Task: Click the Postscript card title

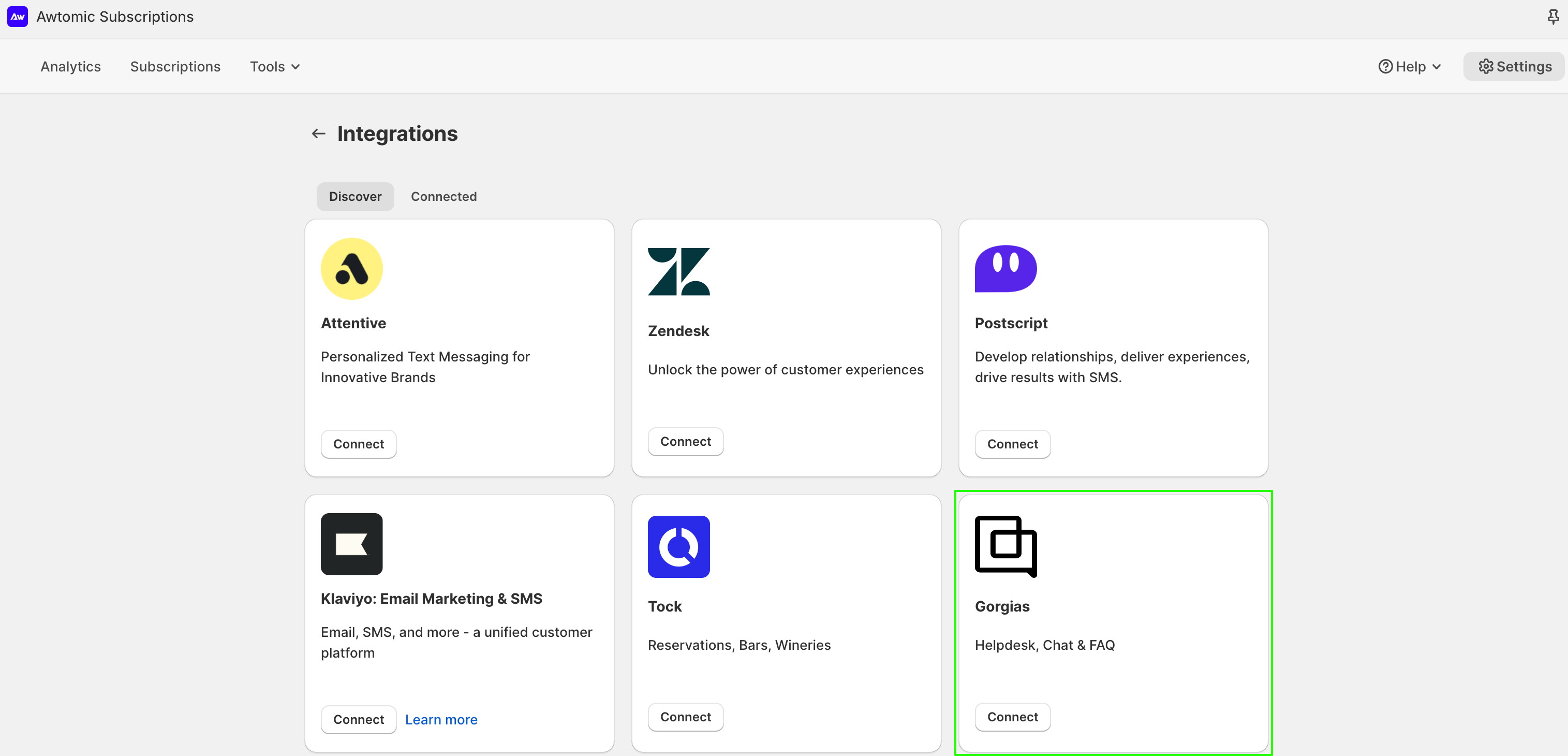Action: 1011,323
